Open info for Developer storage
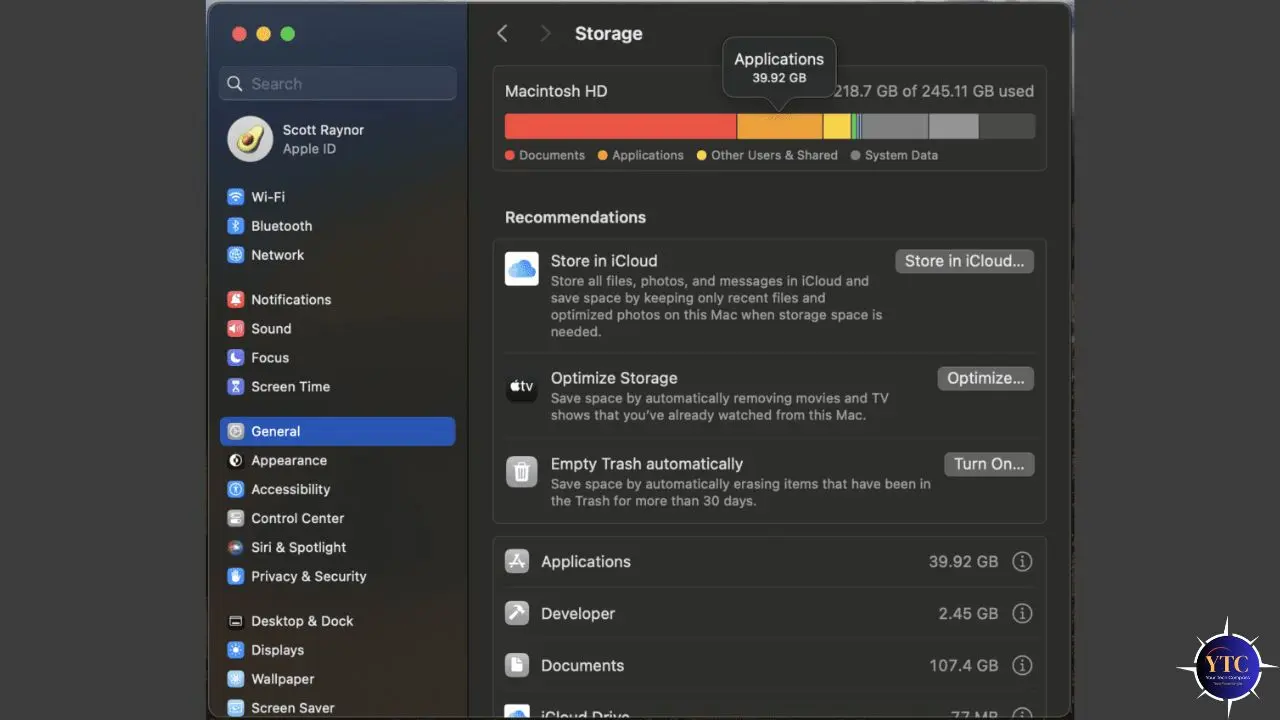Screen dimensions: 1280x720 (x=1022, y=613)
